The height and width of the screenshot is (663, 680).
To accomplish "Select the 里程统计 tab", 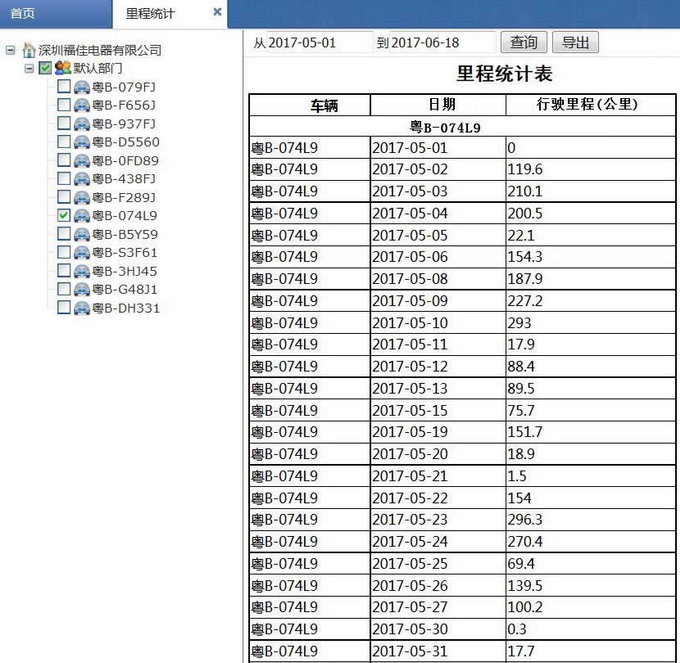I will pos(150,13).
